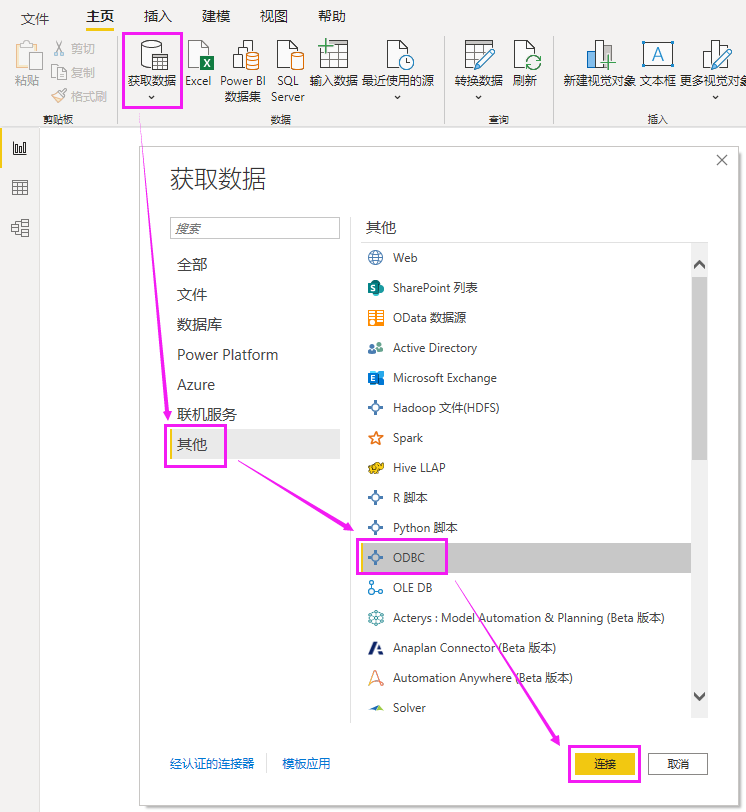Select SharePoint 列表 connector
This screenshot has height=812, width=746.
[526, 288]
